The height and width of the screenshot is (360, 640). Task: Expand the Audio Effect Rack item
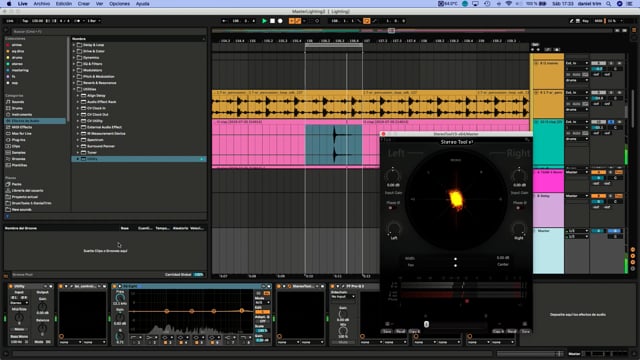(78, 102)
